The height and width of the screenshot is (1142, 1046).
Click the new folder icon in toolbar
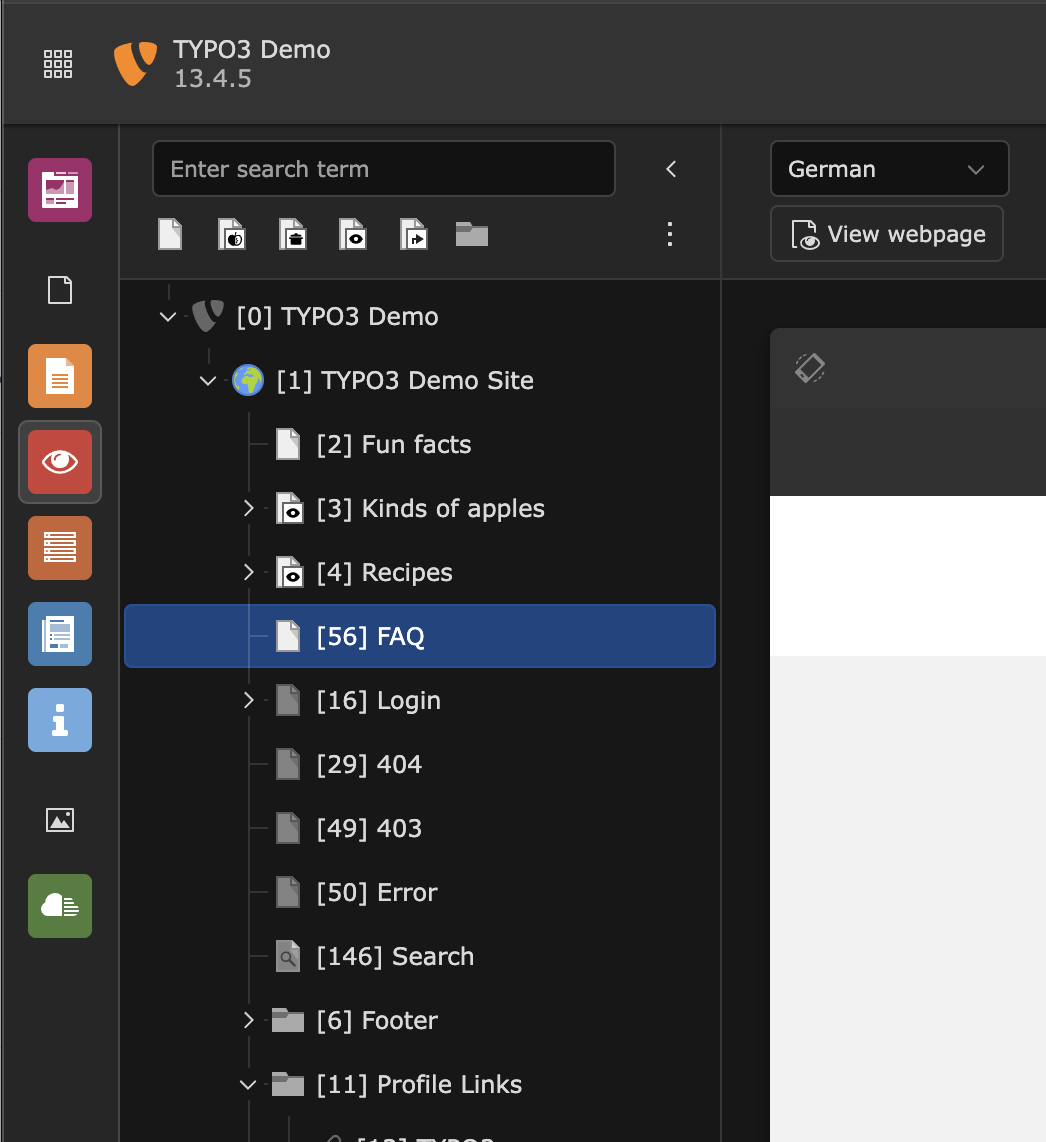coord(472,235)
